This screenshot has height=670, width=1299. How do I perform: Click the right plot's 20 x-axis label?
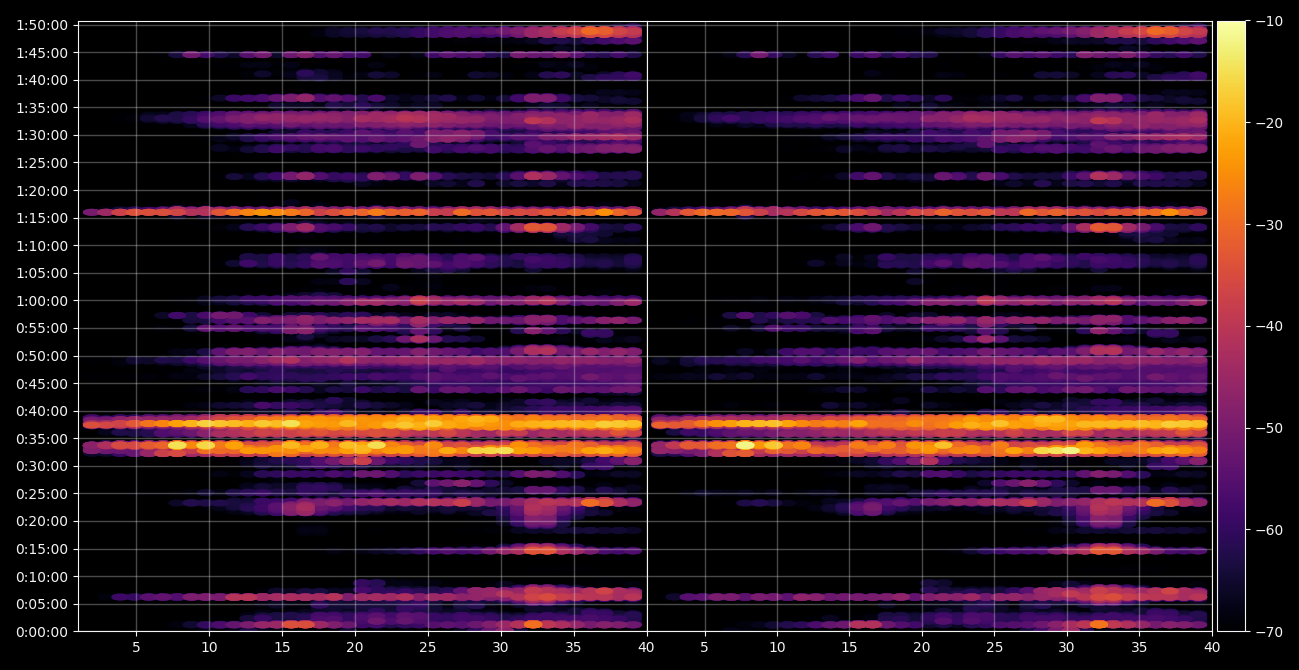click(x=922, y=648)
